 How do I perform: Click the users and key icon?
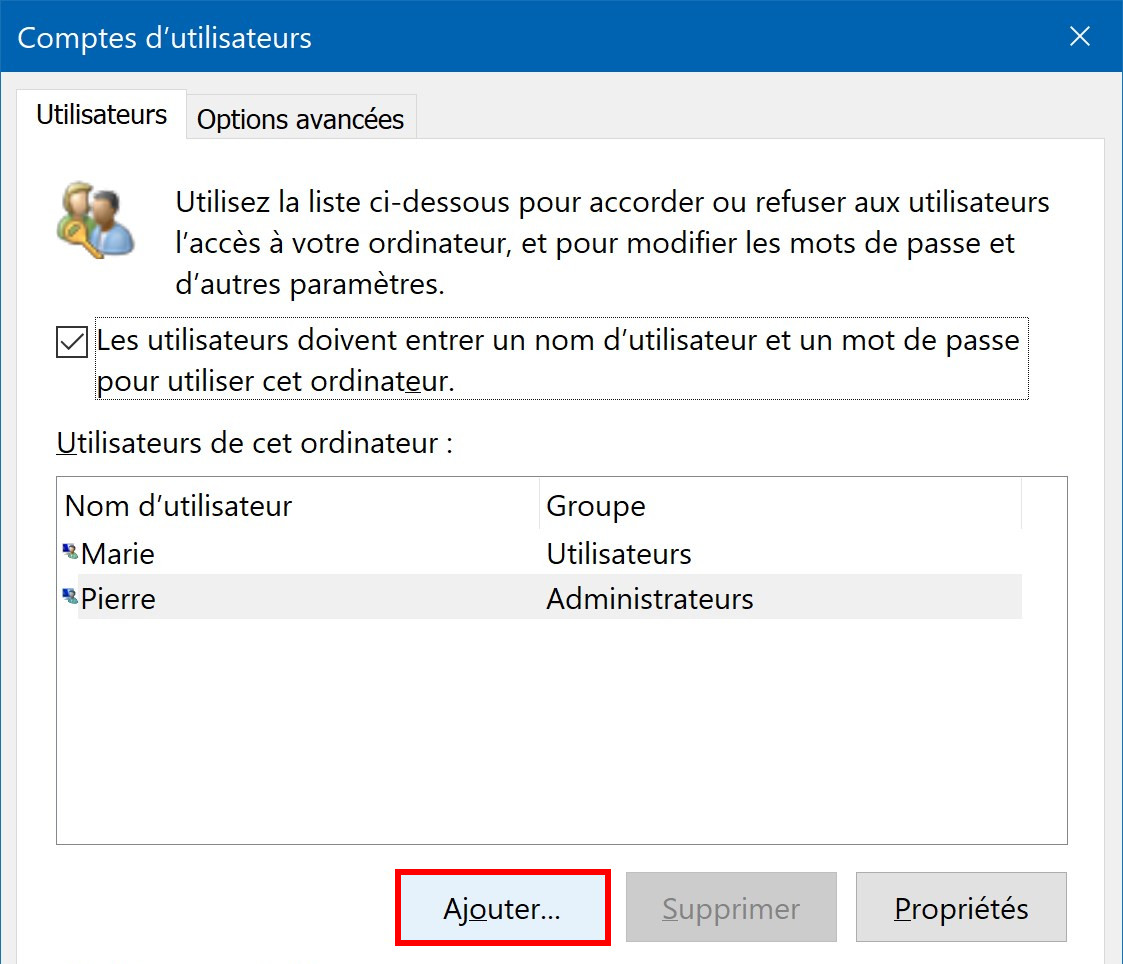(96, 220)
